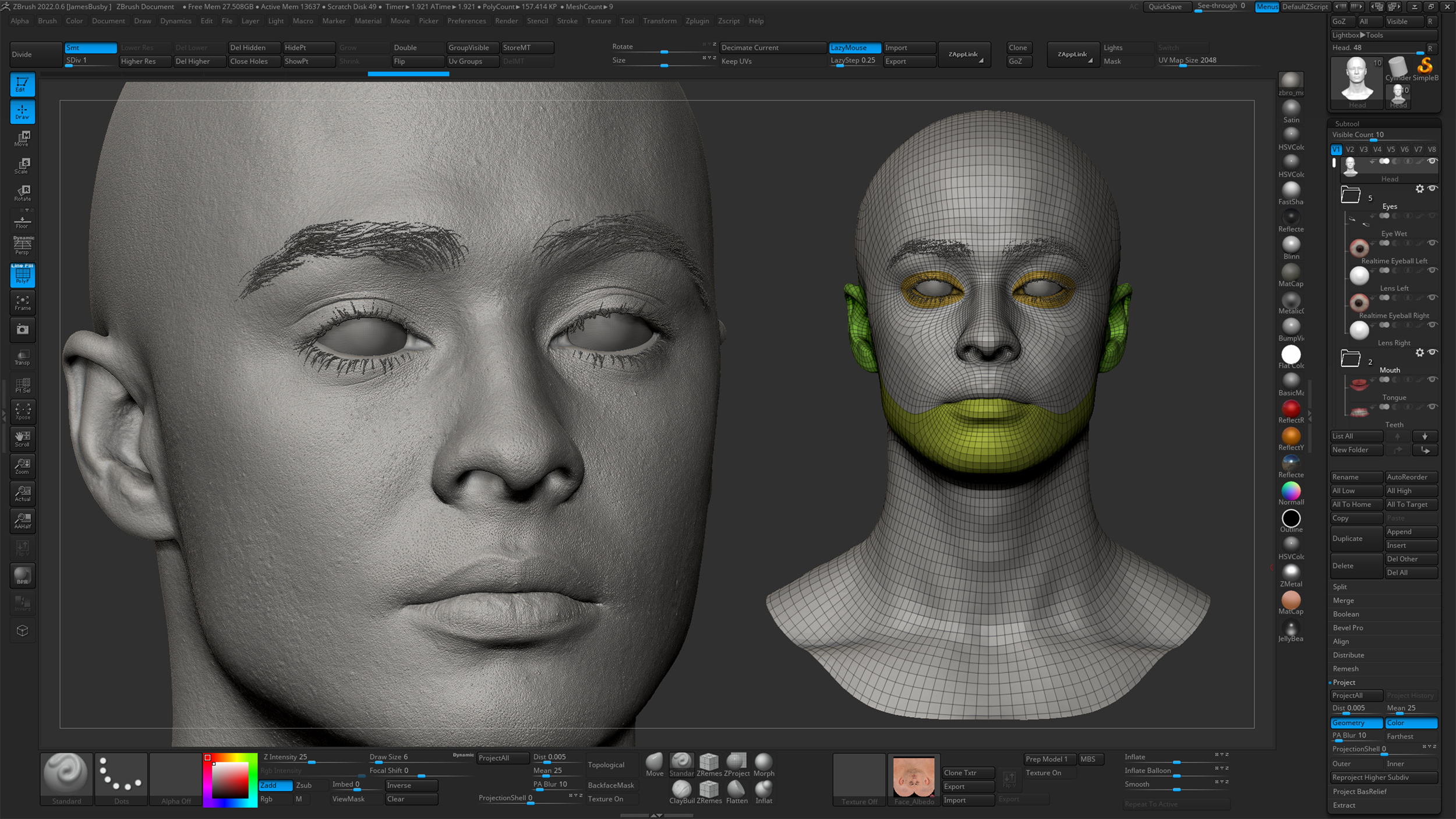Collapse the Mouth subtool folder

click(1350, 358)
